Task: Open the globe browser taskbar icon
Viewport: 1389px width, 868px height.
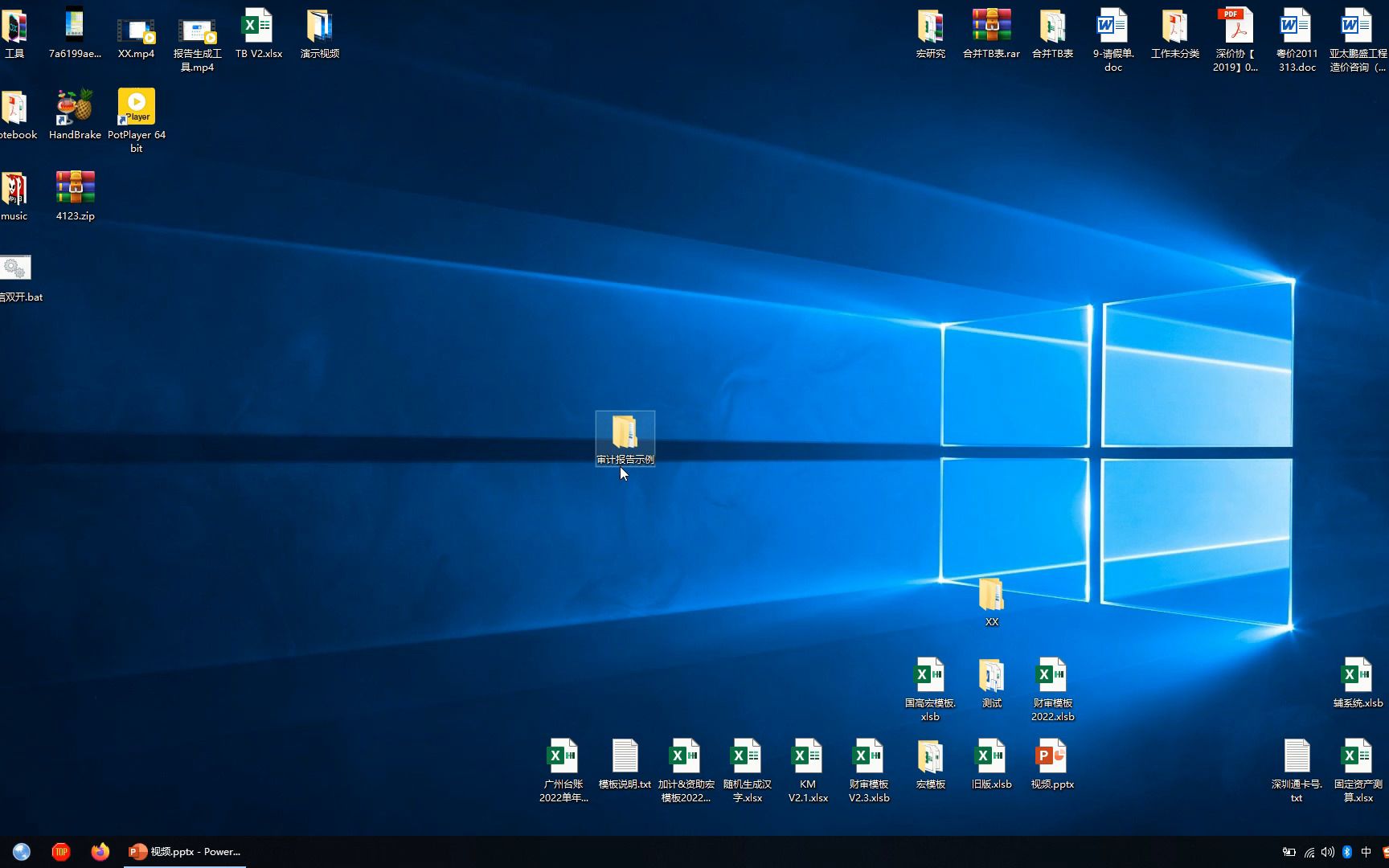Action: click(22, 852)
